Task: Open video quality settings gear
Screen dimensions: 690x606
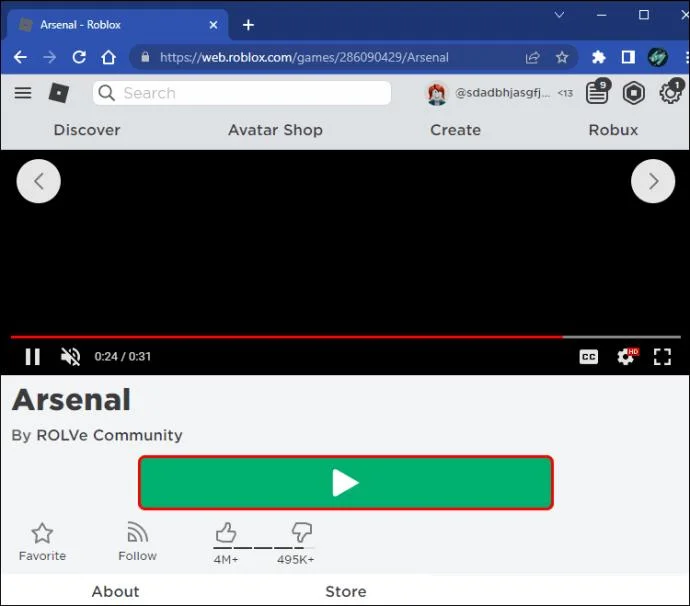Action: point(627,356)
